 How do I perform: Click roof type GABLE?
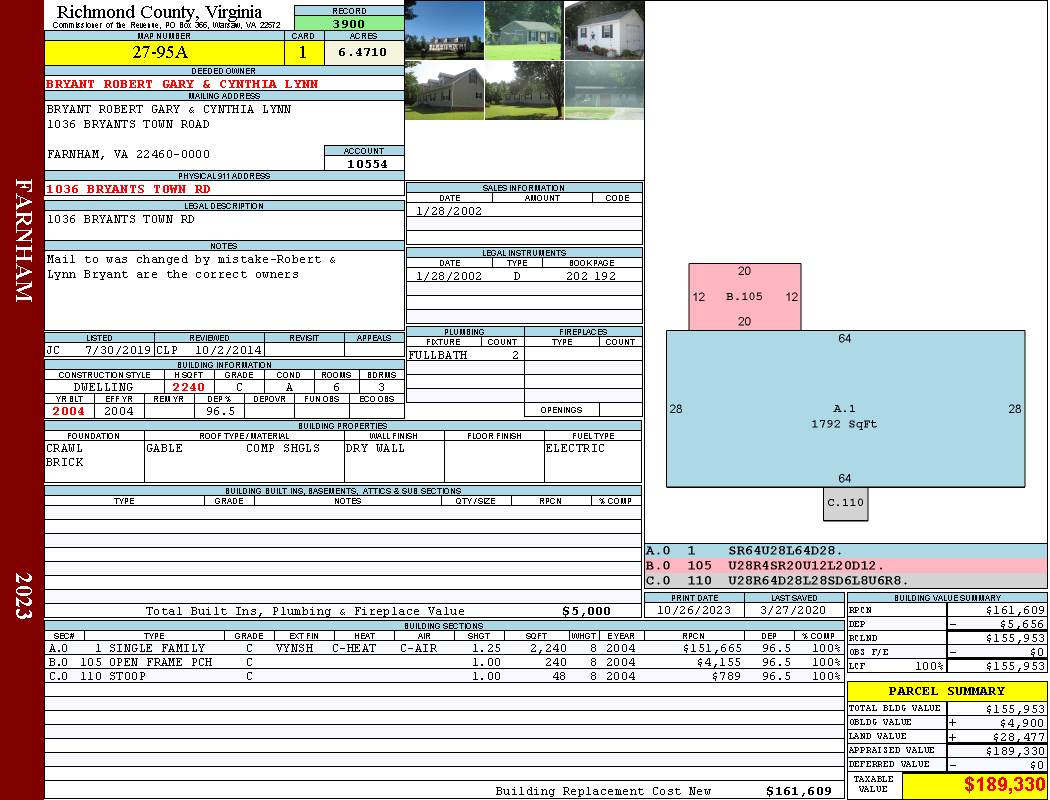(164, 448)
